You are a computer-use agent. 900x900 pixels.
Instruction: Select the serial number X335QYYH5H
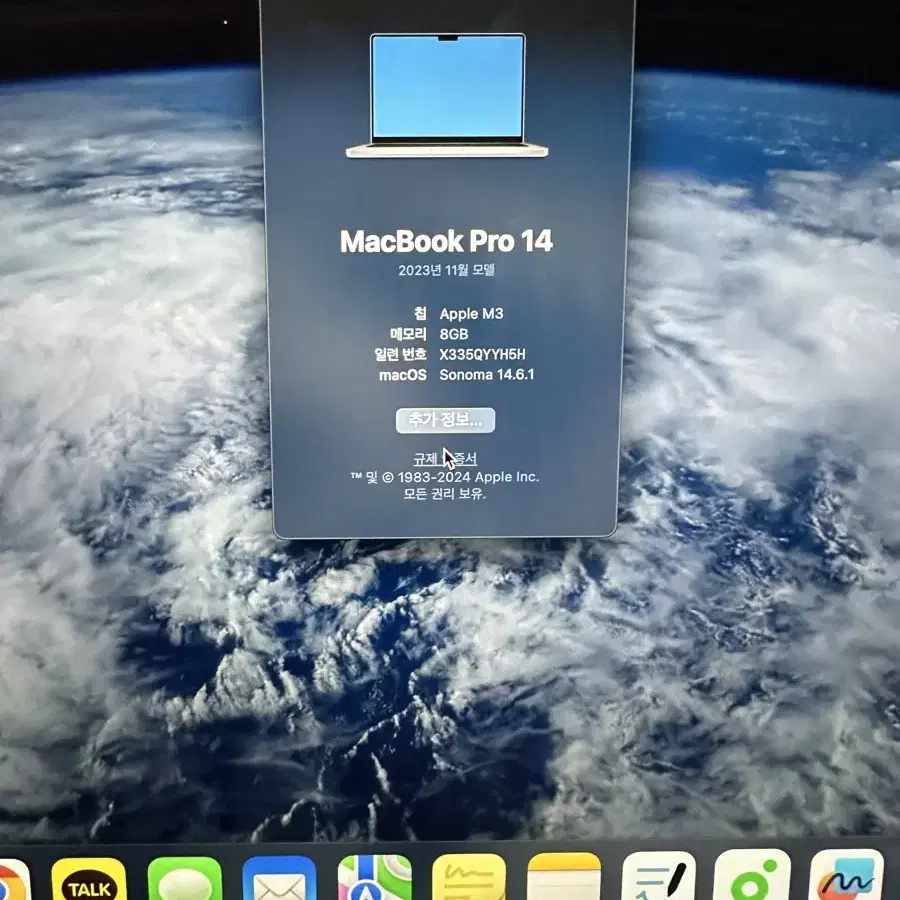pyautogui.click(x=482, y=354)
